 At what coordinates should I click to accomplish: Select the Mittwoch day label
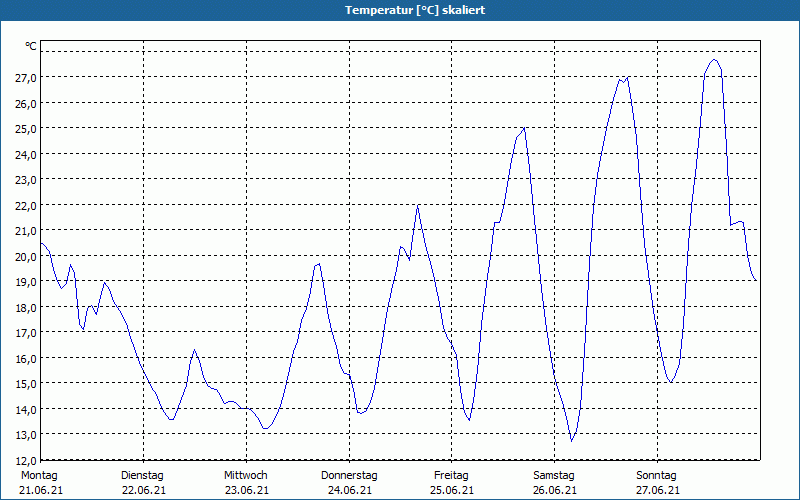coord(245,475)
